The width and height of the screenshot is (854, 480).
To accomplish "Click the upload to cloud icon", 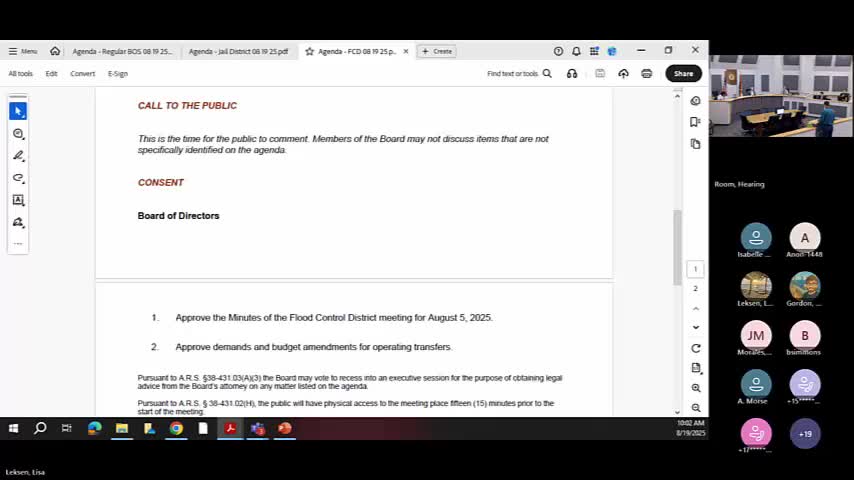I will point(624,74).
